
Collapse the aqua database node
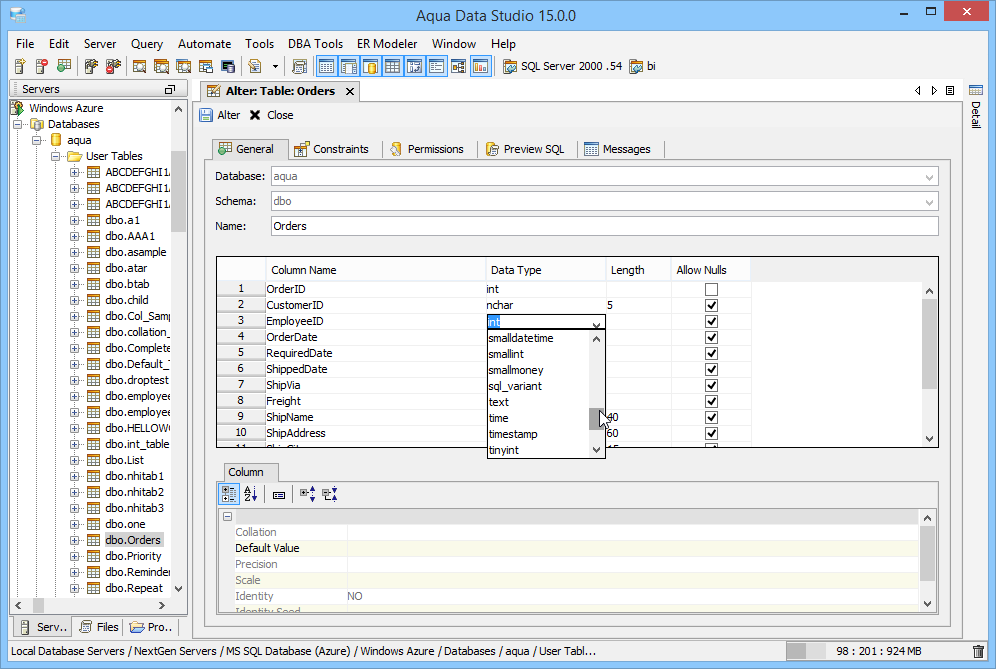pyautogui.click(x=37, y=140)
